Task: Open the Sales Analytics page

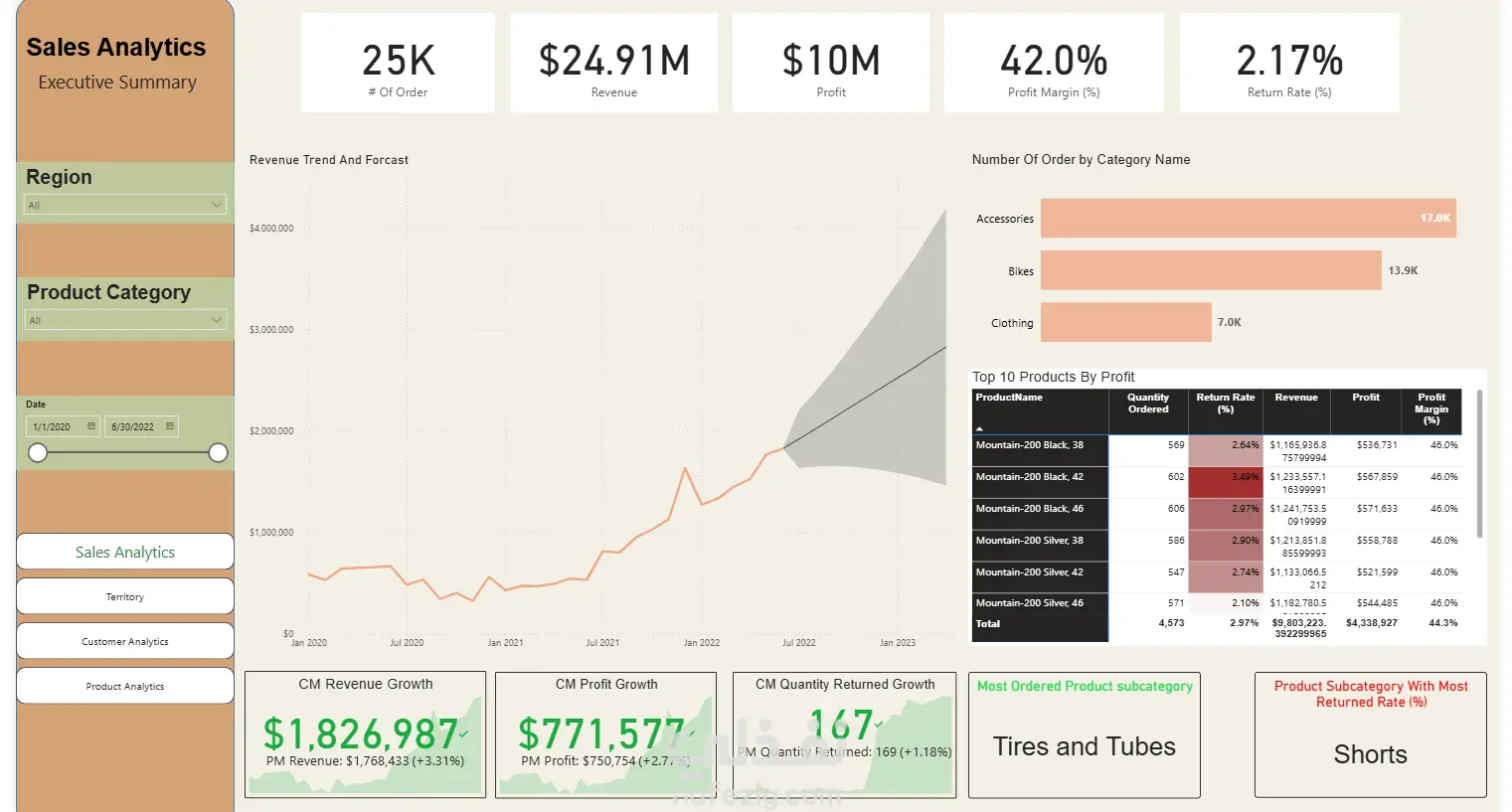Action: [125, 552]
